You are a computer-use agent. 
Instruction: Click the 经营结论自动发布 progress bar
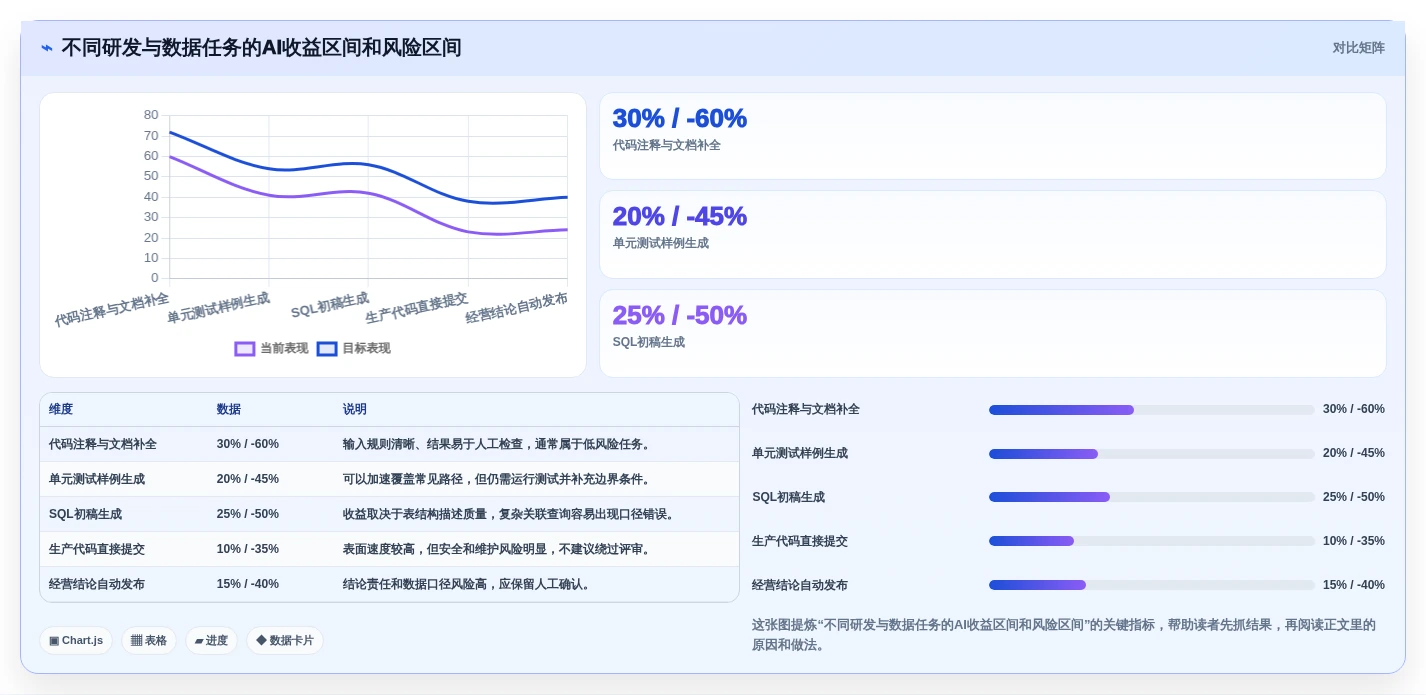click(1151, 585)
